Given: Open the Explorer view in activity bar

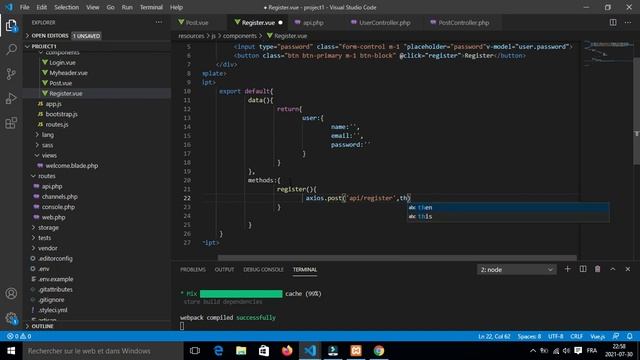Looking at the screenshot, I should tap(11, 26).
